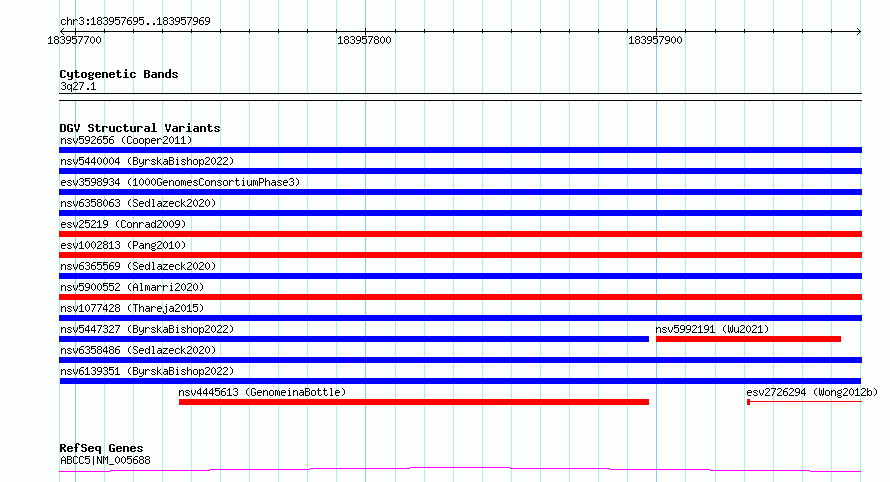Click the esv25219 (Conrad2009) label

[x=123, y=224]
